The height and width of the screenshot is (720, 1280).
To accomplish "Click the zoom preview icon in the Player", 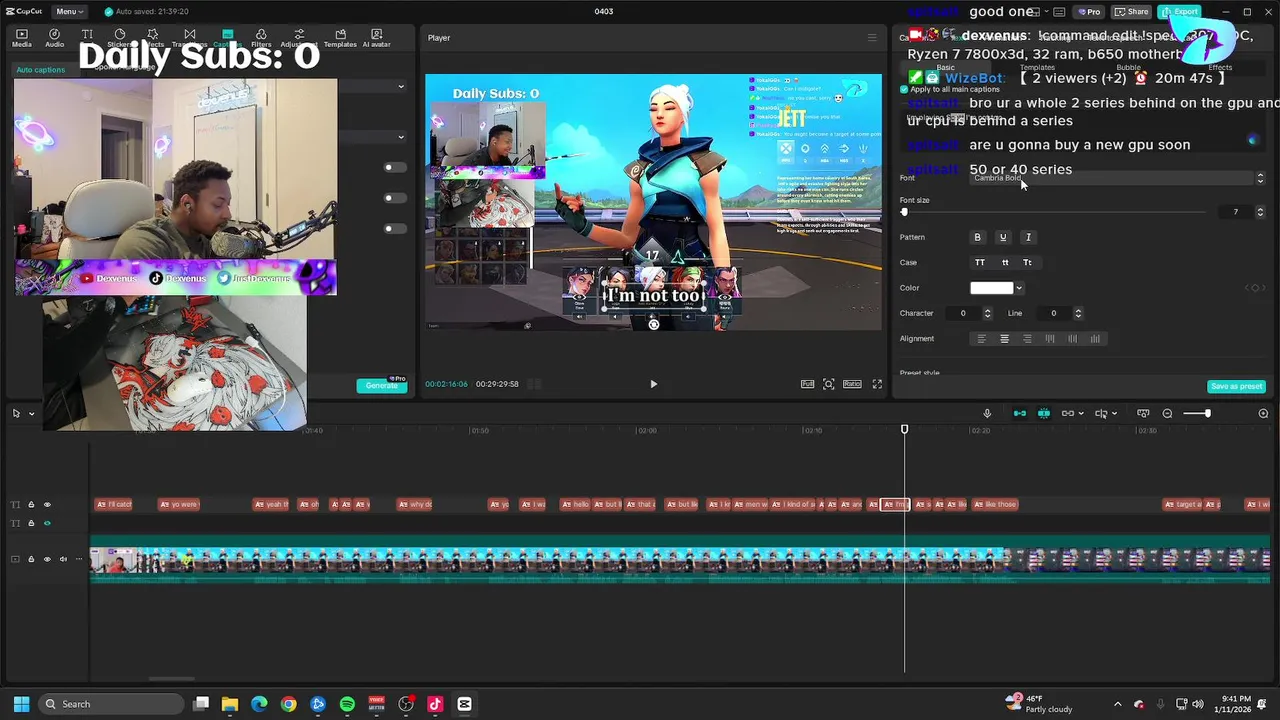I will [829, 384].
